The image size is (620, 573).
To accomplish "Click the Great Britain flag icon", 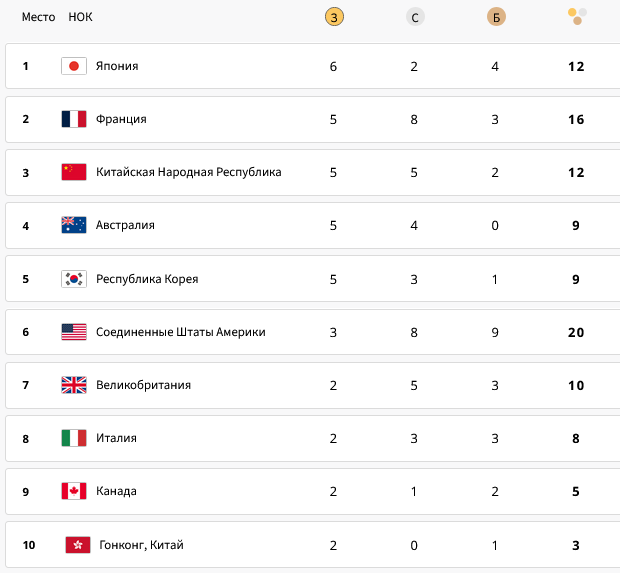I will click(74, 385).
